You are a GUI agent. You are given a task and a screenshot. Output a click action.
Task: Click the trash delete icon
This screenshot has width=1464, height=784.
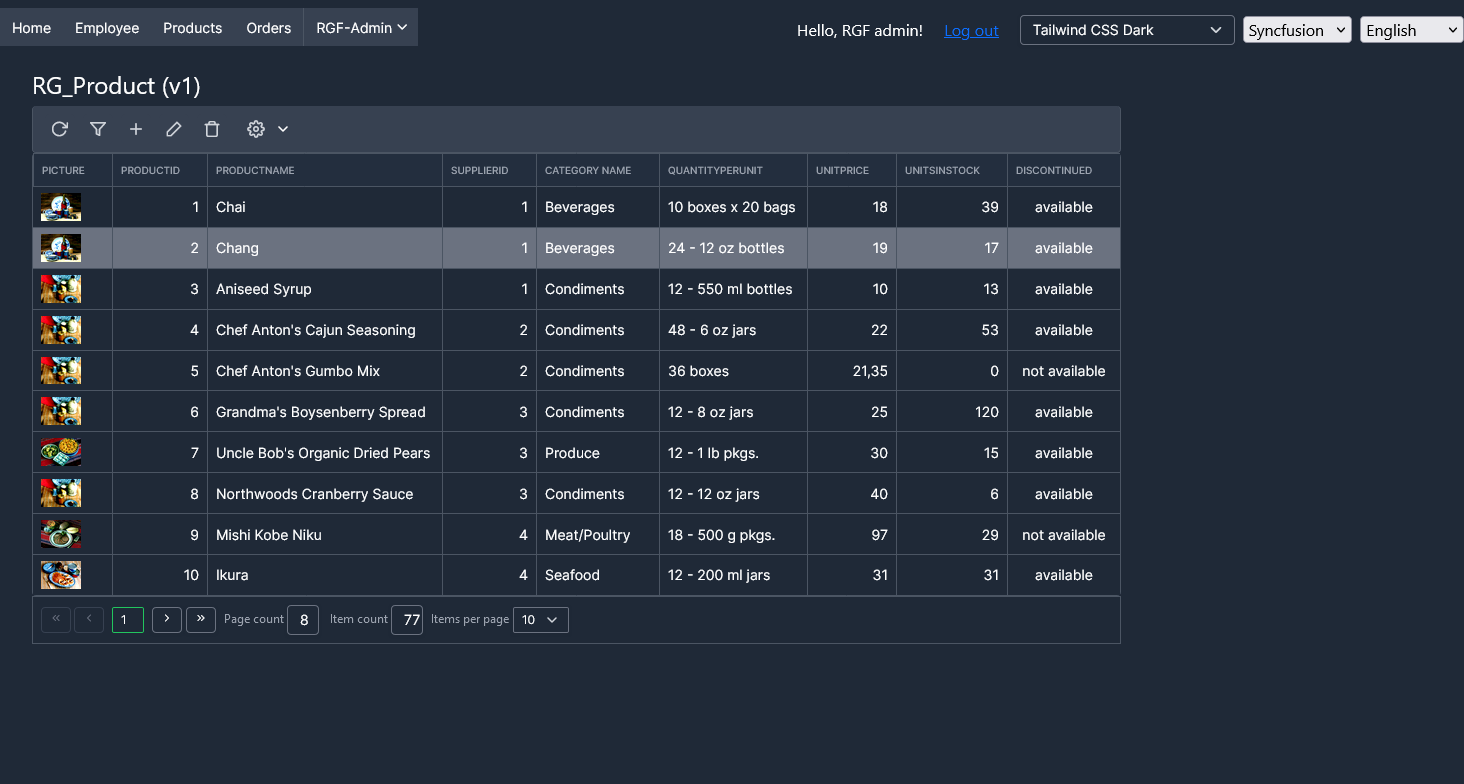212,129
